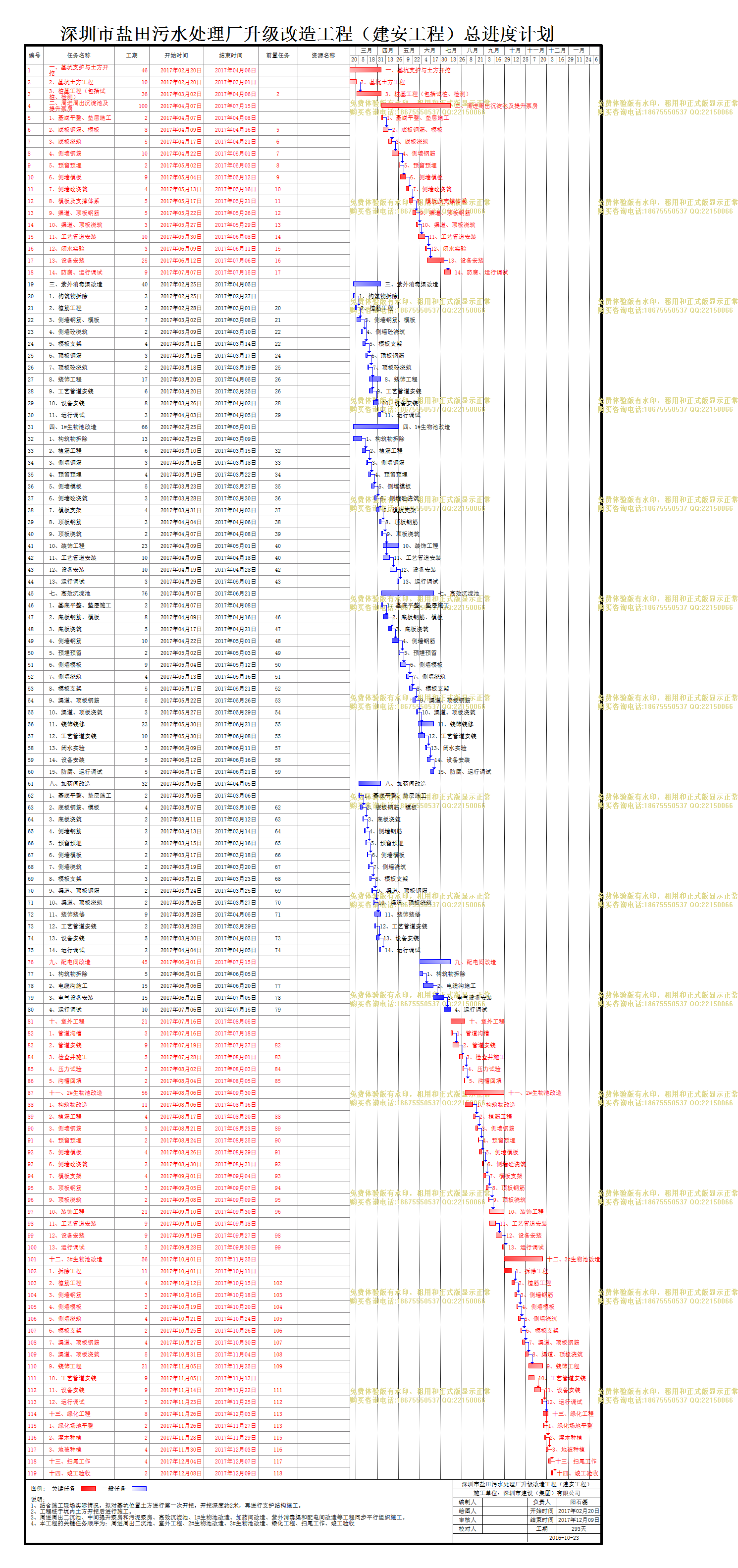Viewport: 738px width, 1568px height.
Task: Click the red Gantt bar for 一、基坑支护与土方开挖
Action: tap(365, 70)
